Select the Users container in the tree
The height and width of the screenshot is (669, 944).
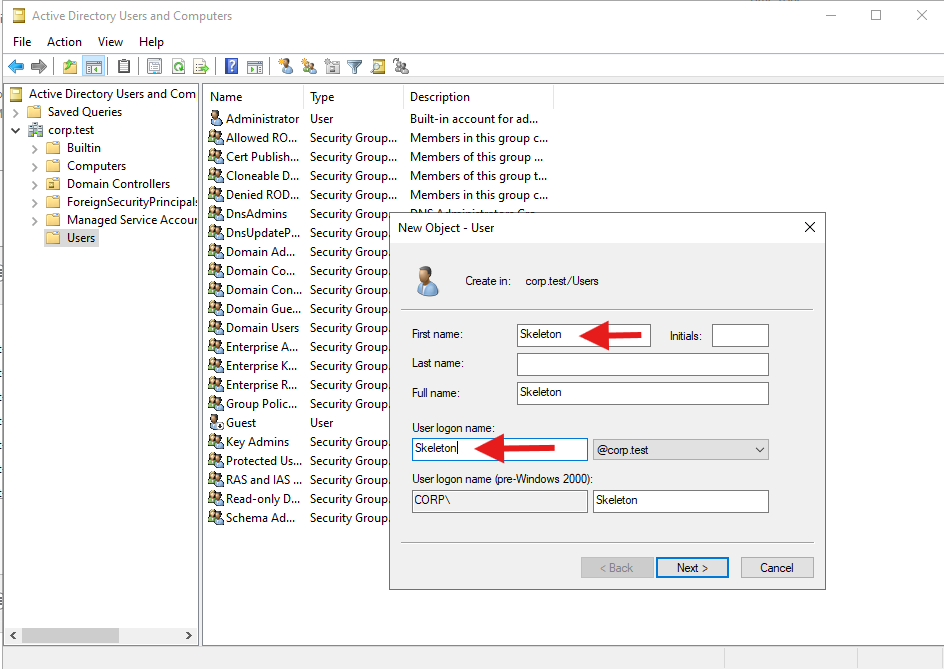(x=71, y=238)
